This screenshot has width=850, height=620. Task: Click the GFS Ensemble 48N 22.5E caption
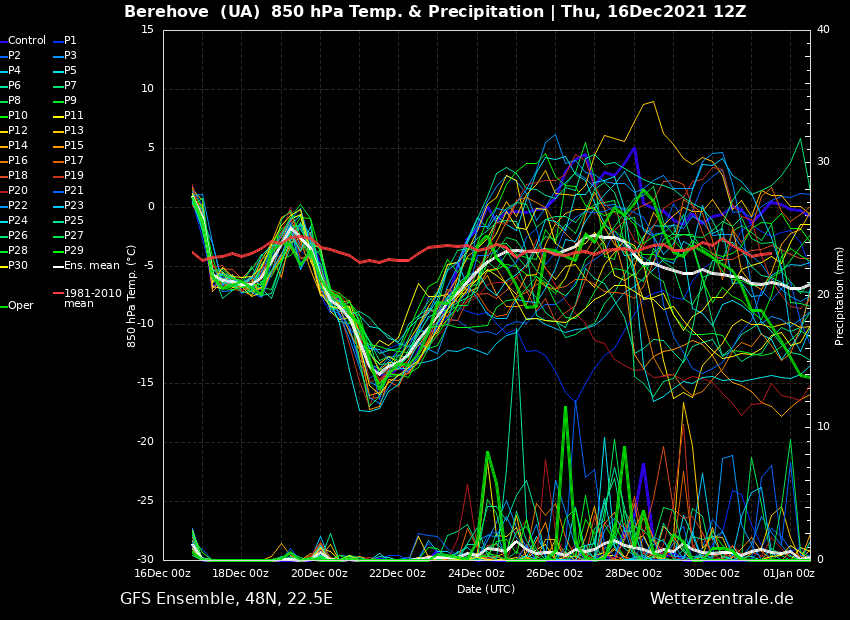pyautogui.click(x=226, y=599)
